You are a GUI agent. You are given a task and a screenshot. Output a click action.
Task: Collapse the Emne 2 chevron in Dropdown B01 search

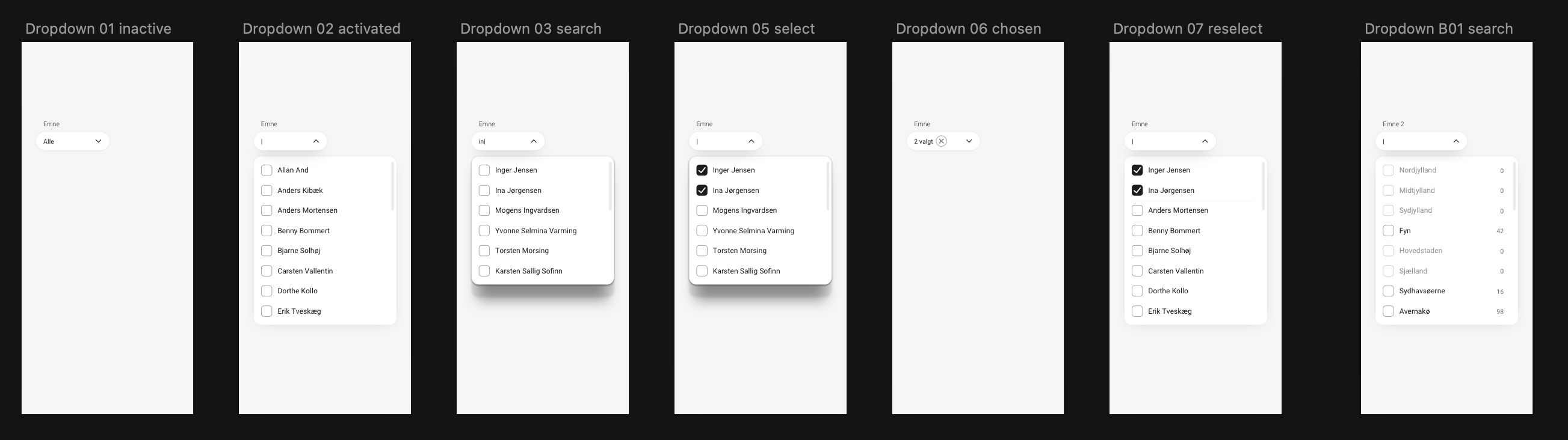[1456, 141]
